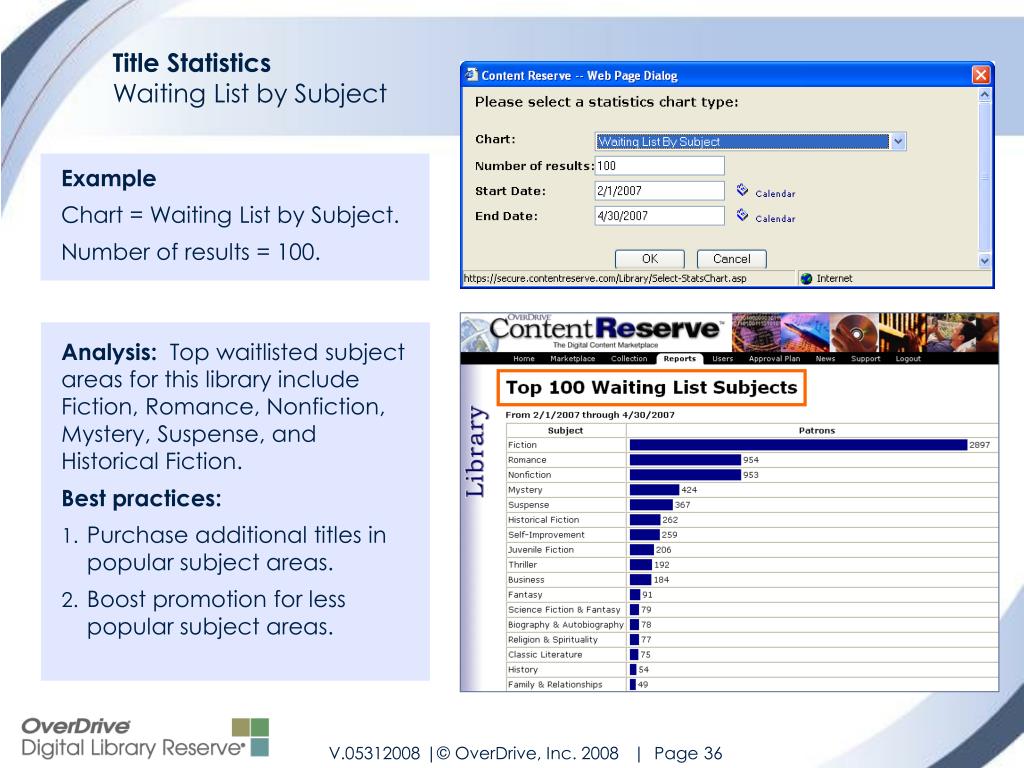Open the Approval Plan tab
Viewport: 1024px width, 768px height.
point(775,359)
